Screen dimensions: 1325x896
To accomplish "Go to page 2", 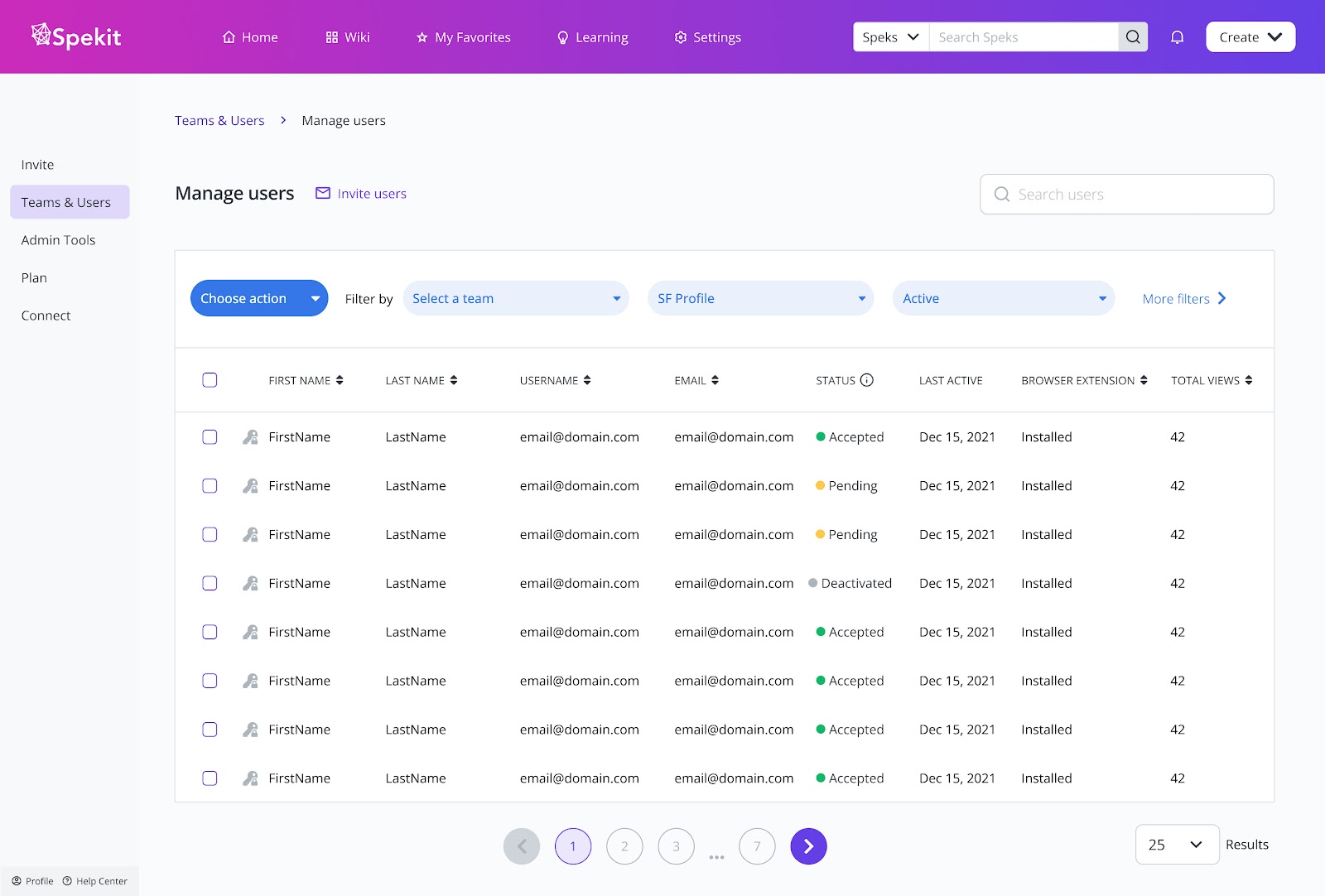I will tap(624, 846).
